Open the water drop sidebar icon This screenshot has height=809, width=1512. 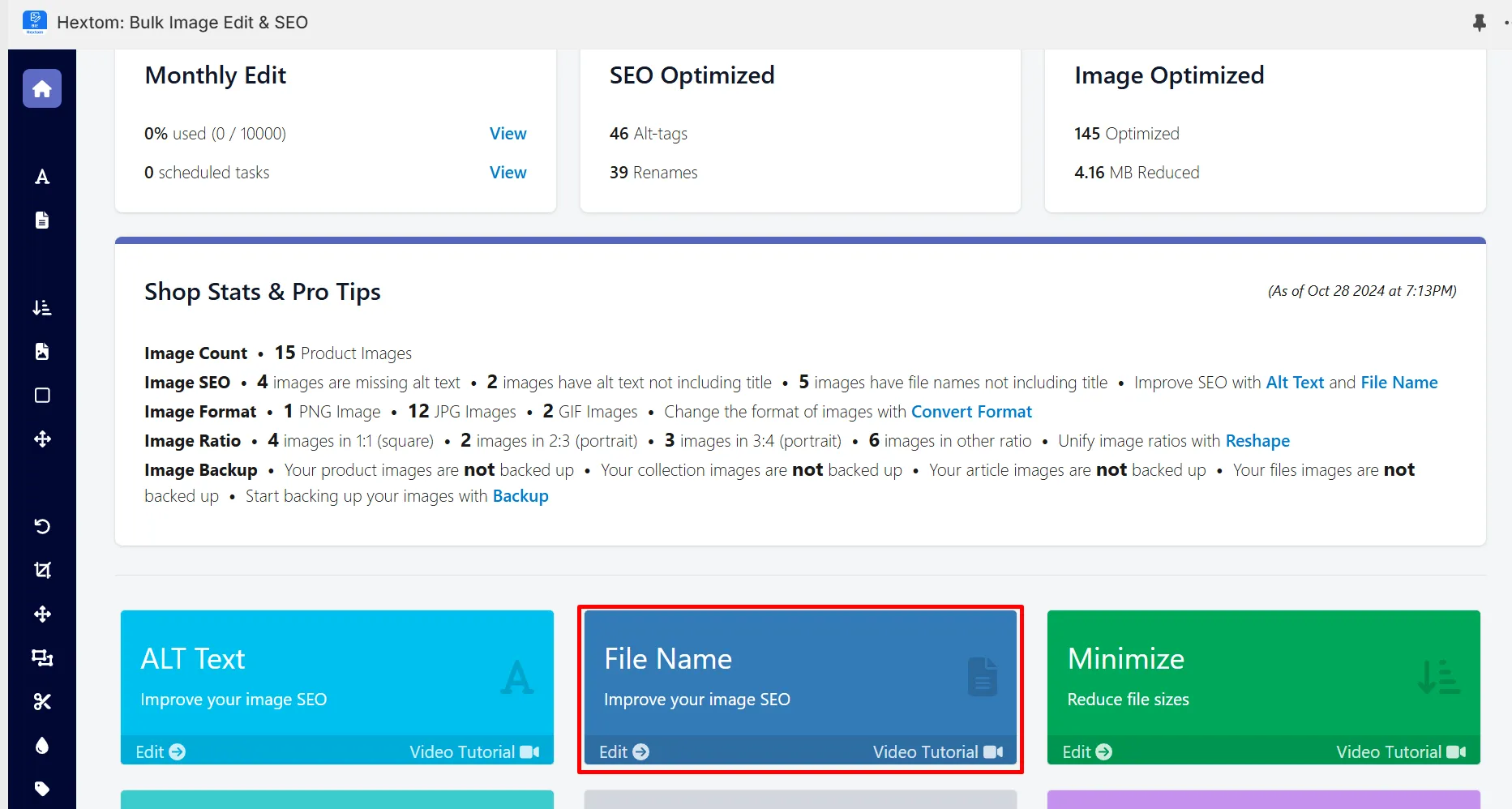click(x=42, y=746)
